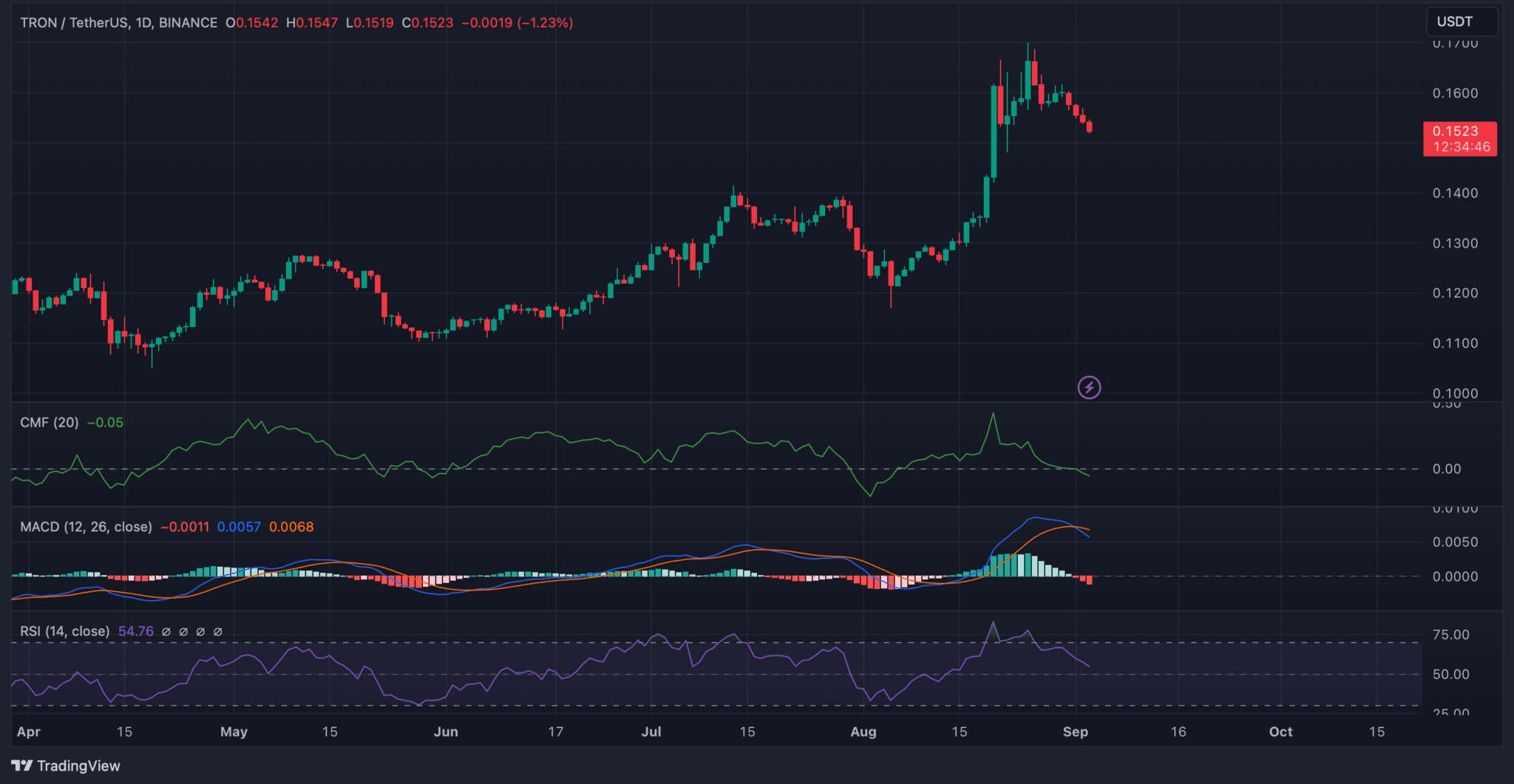Screen dimensions: 1514x784
Task: Click the 75.00 RSI scale label
Action: point(1450,635)
